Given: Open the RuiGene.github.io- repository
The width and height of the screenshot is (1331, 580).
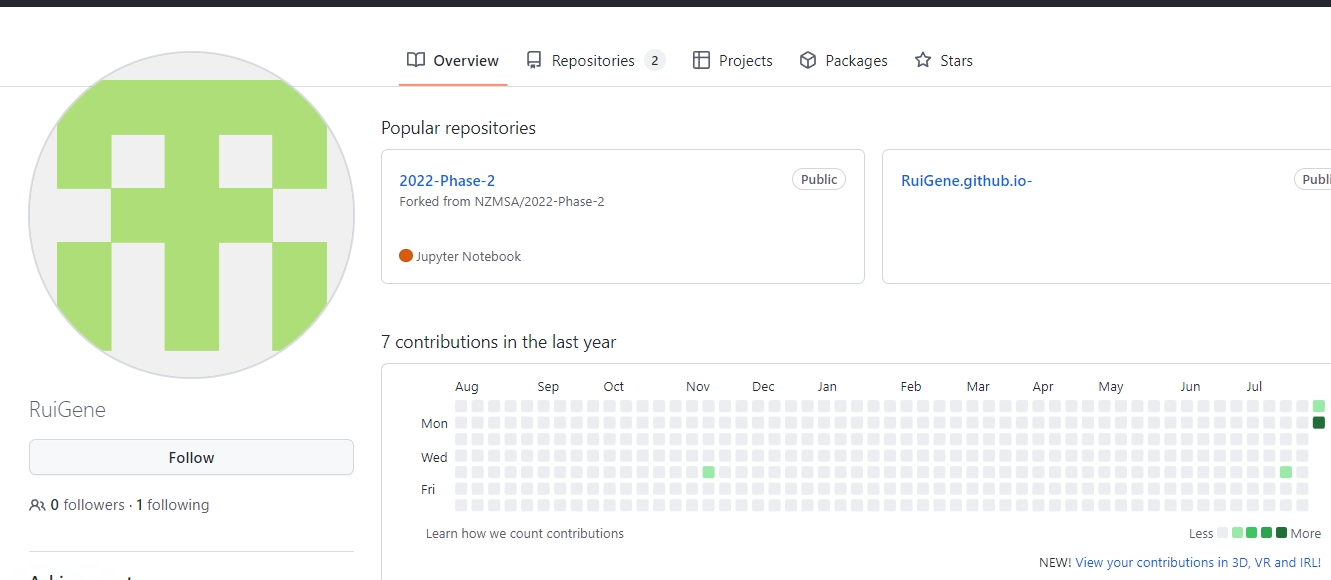Looking at the screenshot, I should [966, 181].
